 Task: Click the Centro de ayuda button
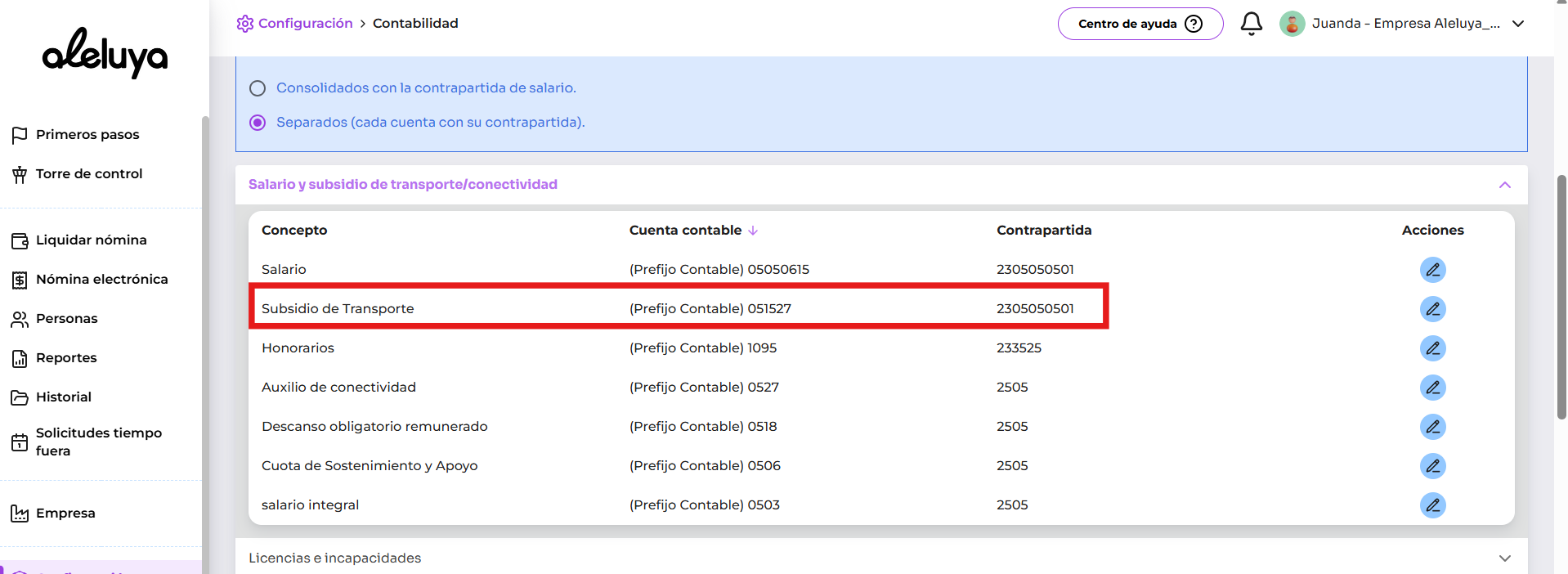coord(1140,24)
